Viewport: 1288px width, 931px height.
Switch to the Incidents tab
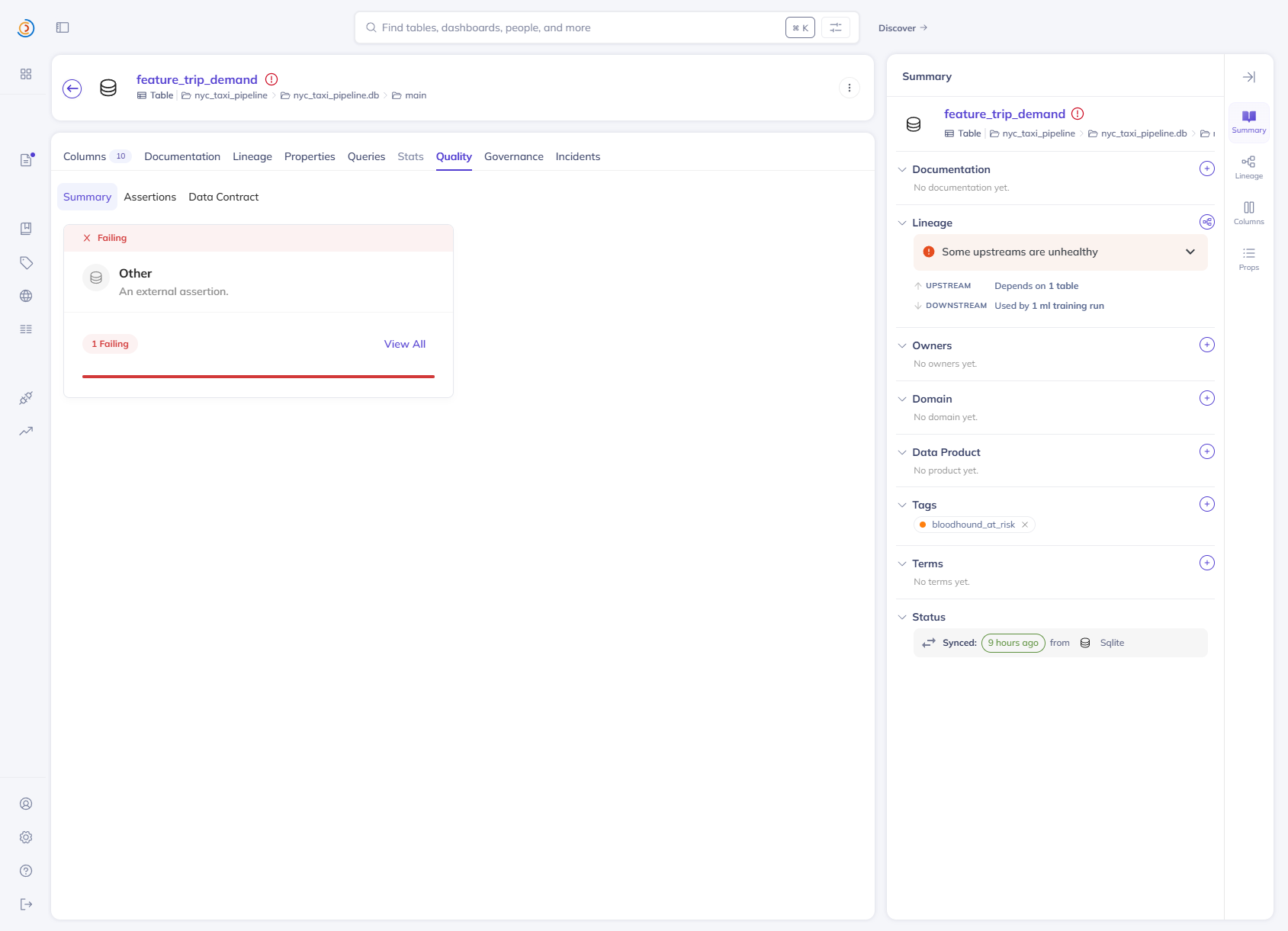tap(578, 156)
